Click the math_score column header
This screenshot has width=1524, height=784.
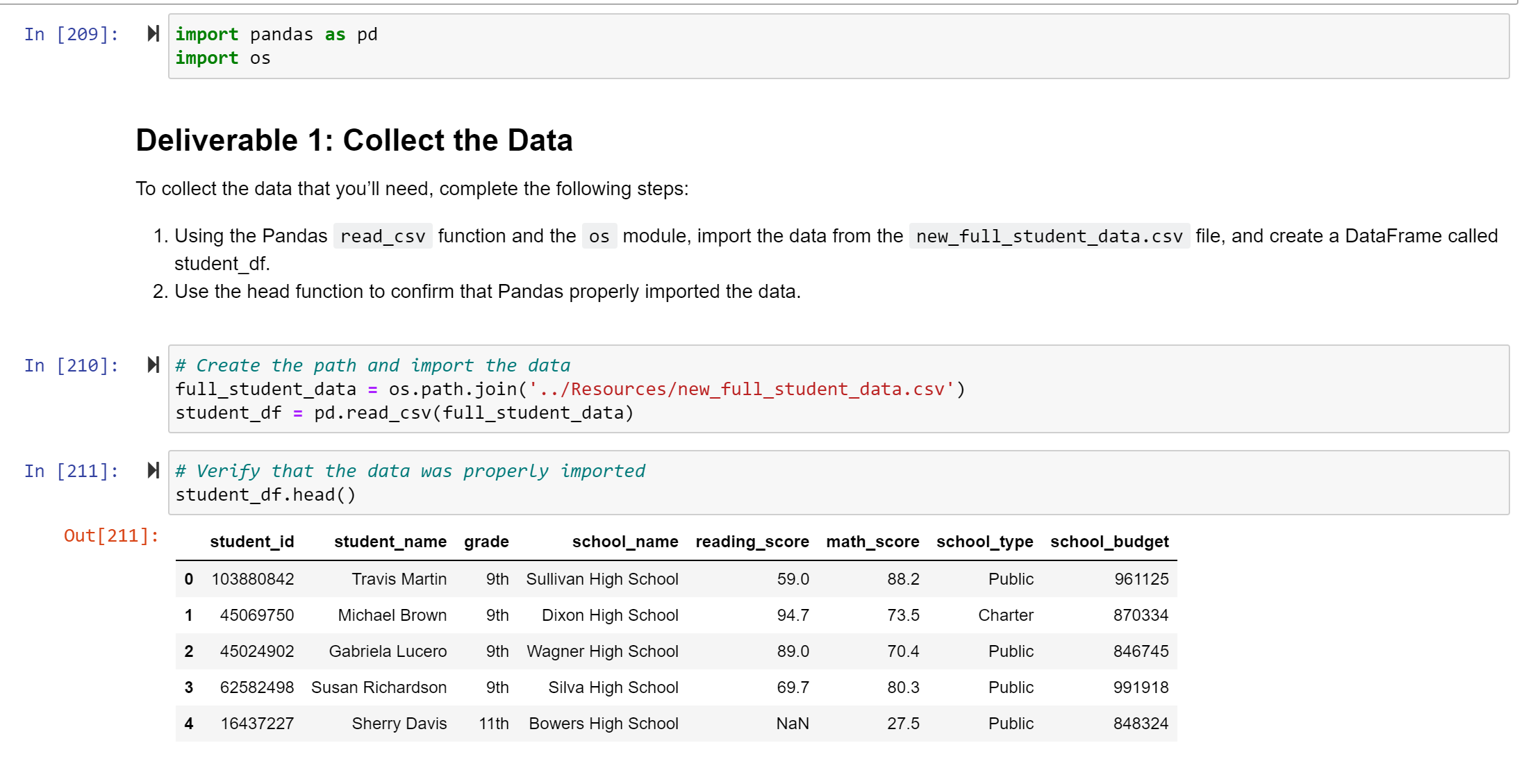coord(872,542)
